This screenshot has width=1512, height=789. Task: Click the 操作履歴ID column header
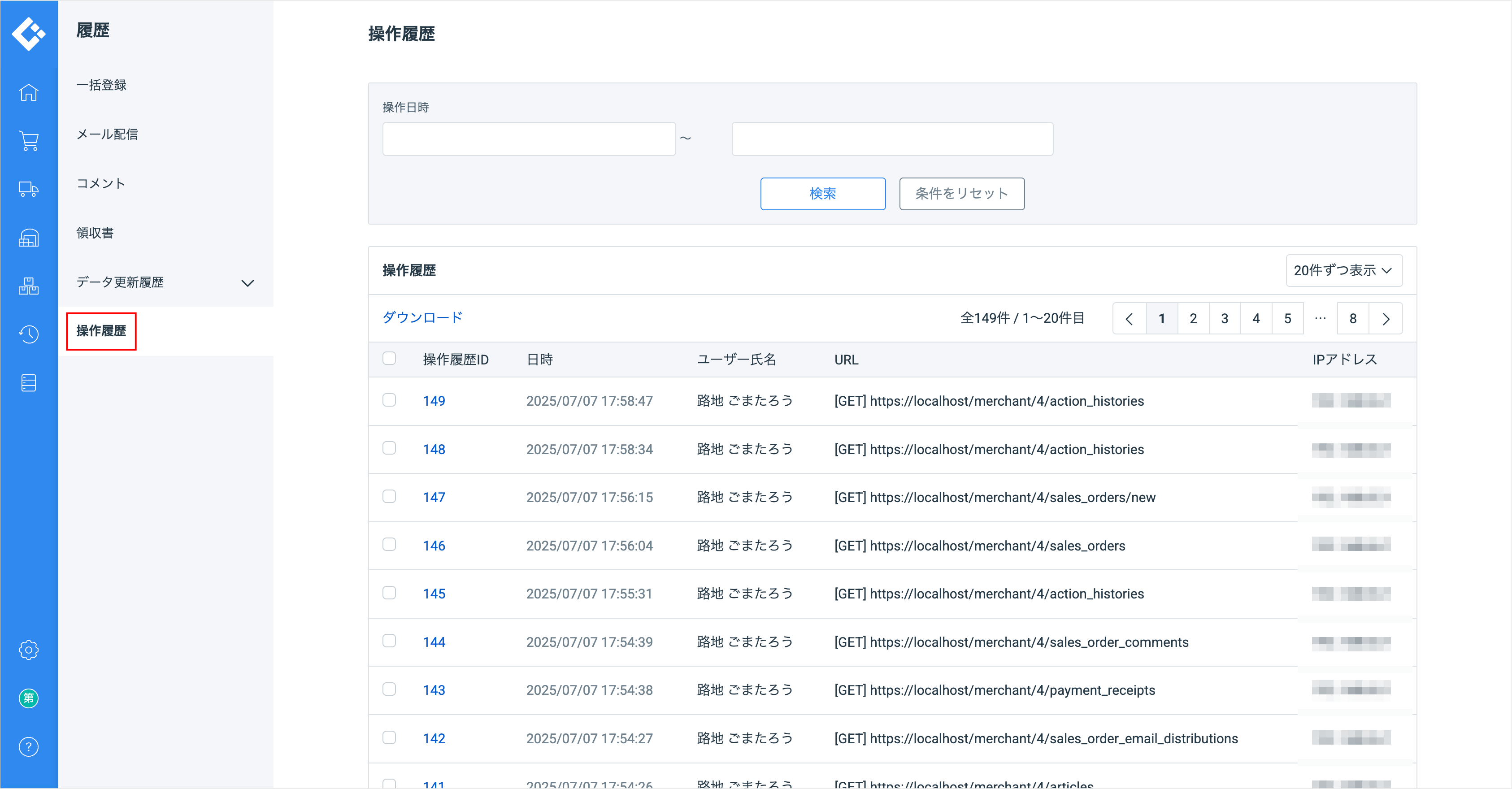click(456, 360)
